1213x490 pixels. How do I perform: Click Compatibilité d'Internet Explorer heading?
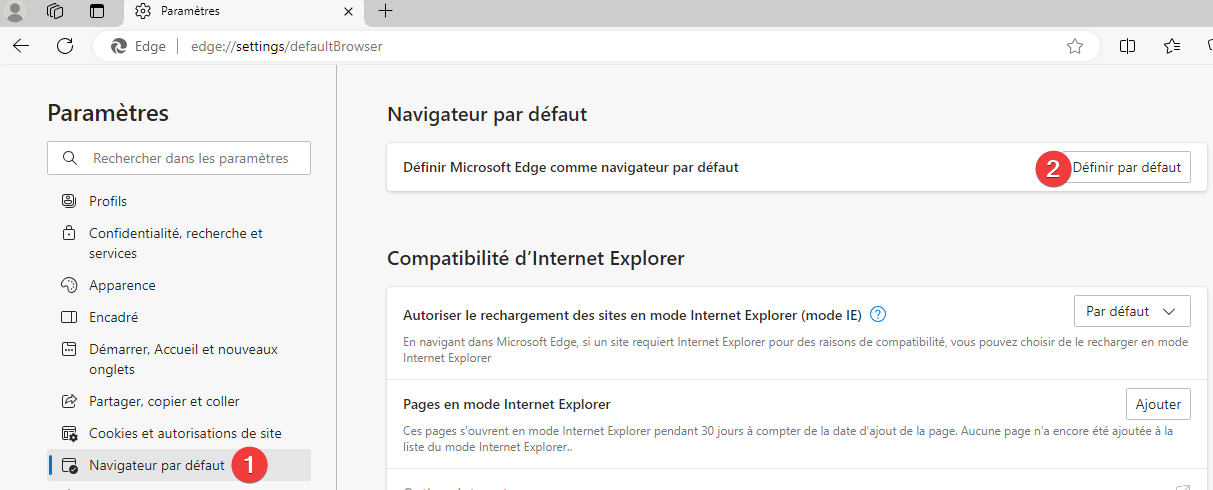[x=536, y=258]
